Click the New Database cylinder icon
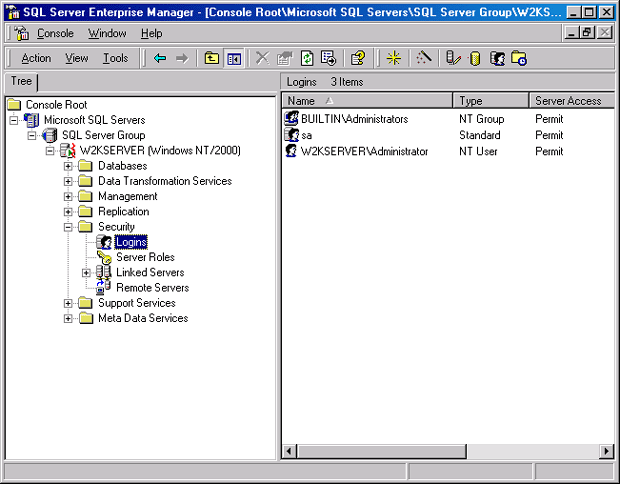620x484 pixels. 475,59
